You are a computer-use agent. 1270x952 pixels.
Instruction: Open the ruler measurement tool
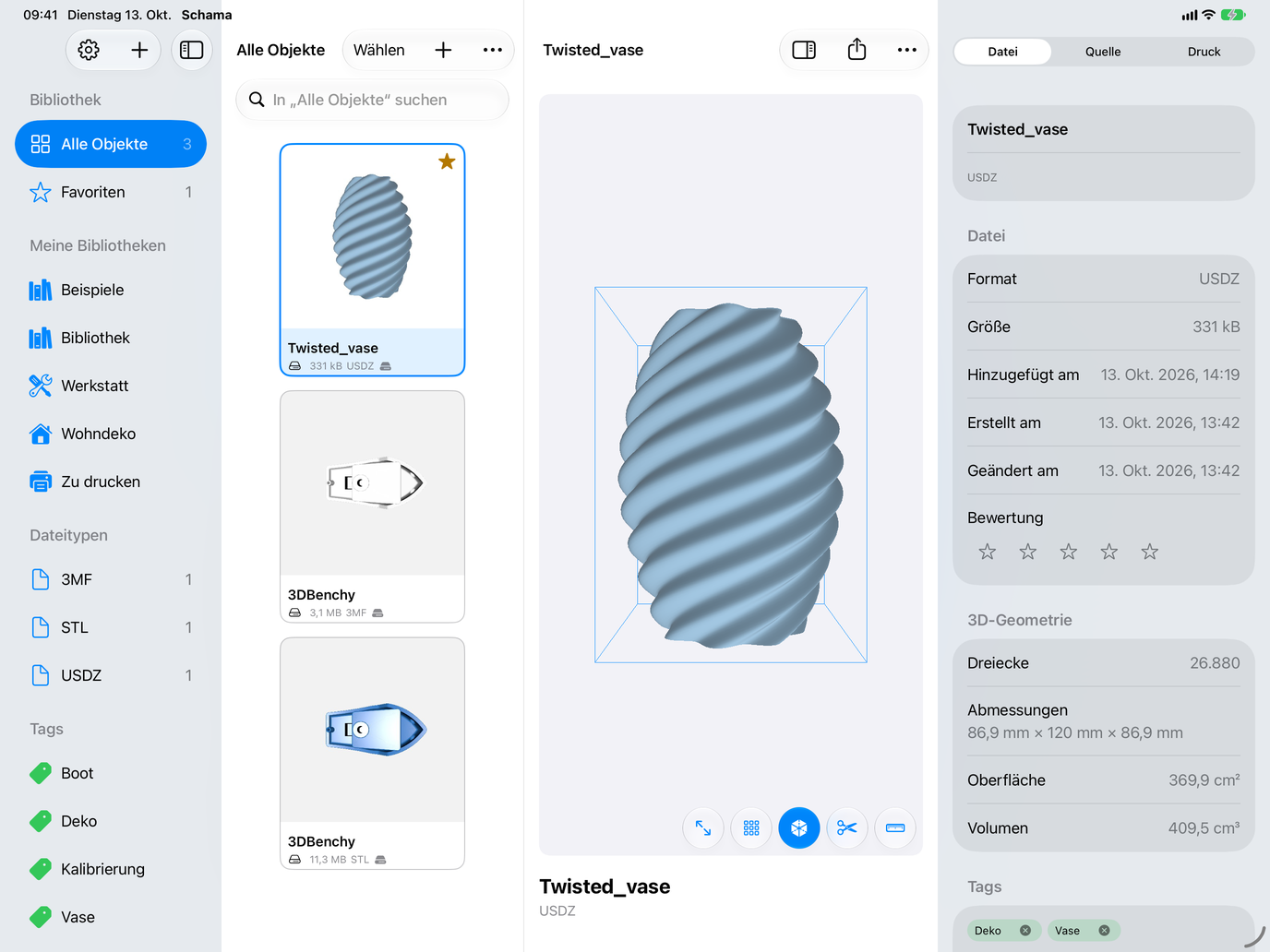[x=895, y=828]
